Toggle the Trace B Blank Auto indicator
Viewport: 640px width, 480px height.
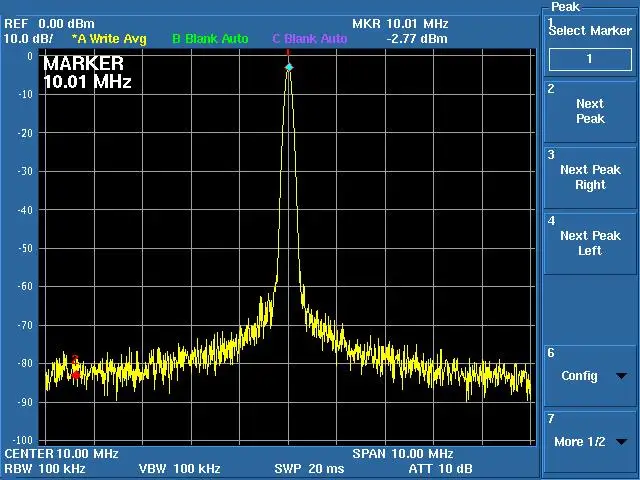(x=210, y=39)
